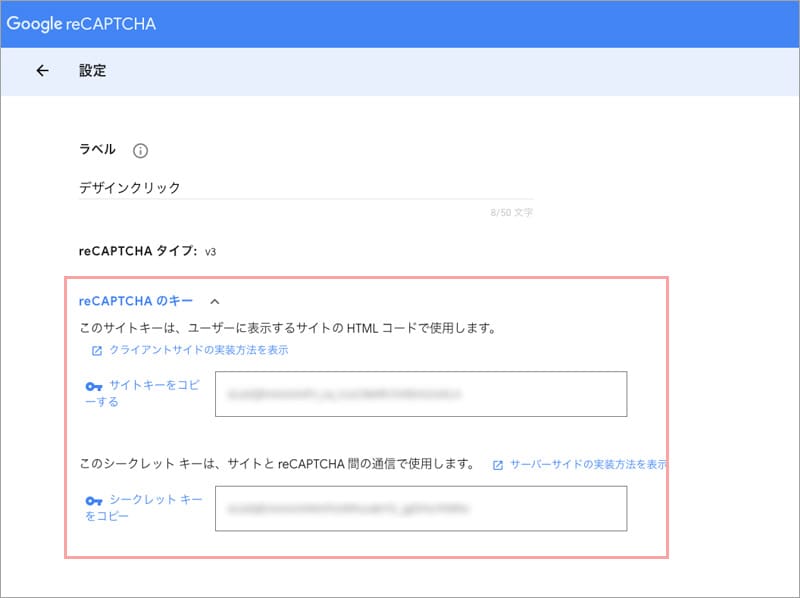Screen dimensions: 800x598
Task: Open the label info icon
Action: tap(140, 151)
